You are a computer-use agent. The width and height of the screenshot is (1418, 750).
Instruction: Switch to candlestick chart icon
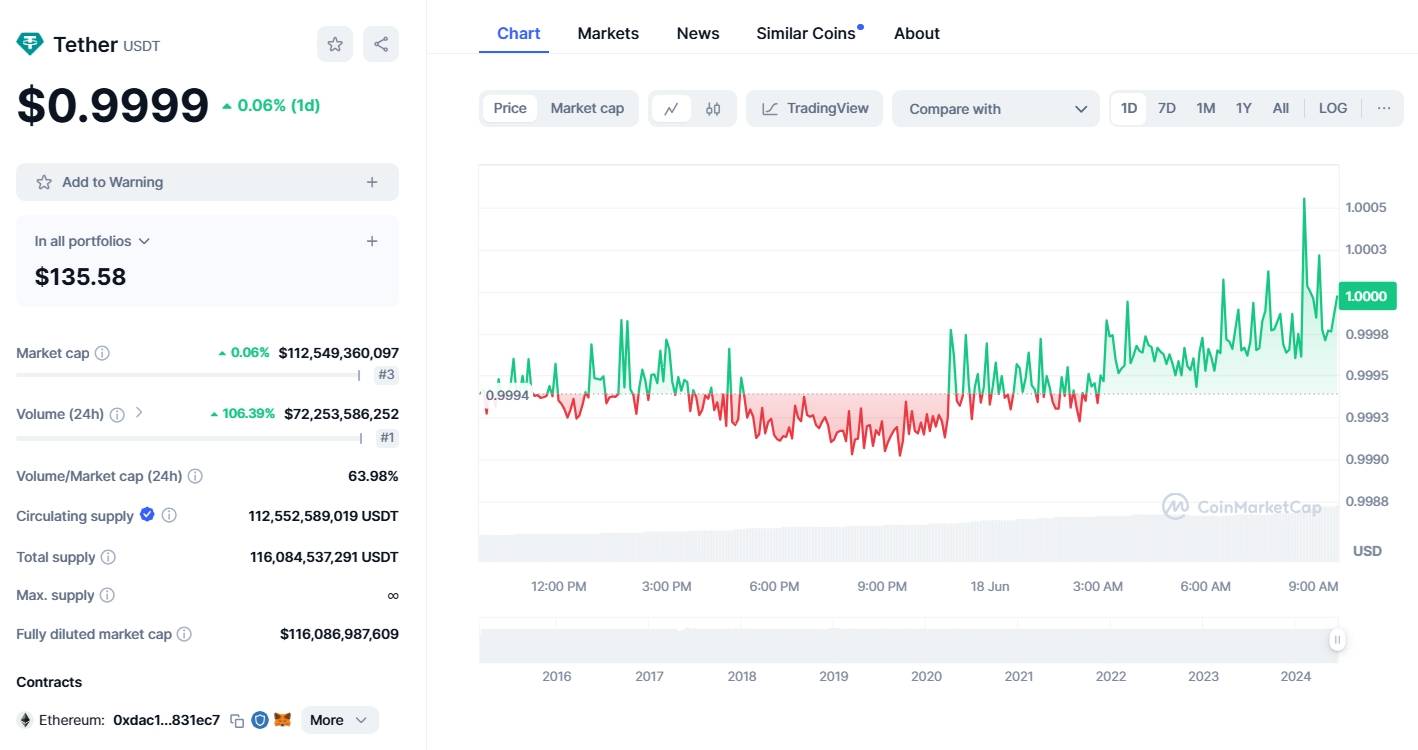click(713, 109)
